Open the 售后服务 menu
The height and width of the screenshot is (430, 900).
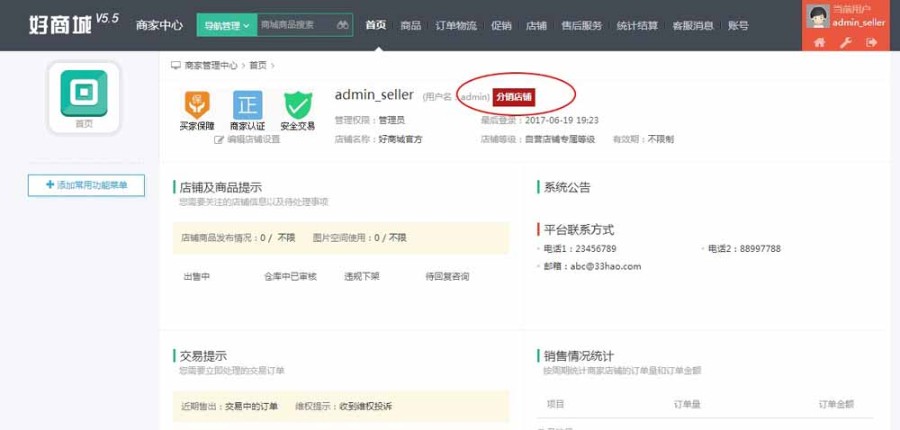[581, 25]
